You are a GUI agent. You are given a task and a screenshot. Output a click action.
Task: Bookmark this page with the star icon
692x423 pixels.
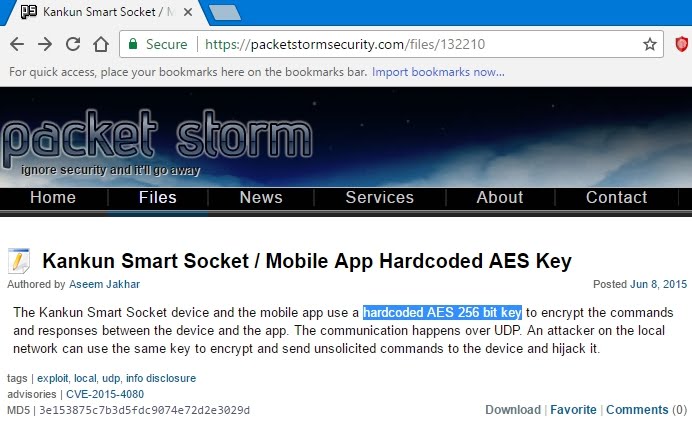pos(650,44)
